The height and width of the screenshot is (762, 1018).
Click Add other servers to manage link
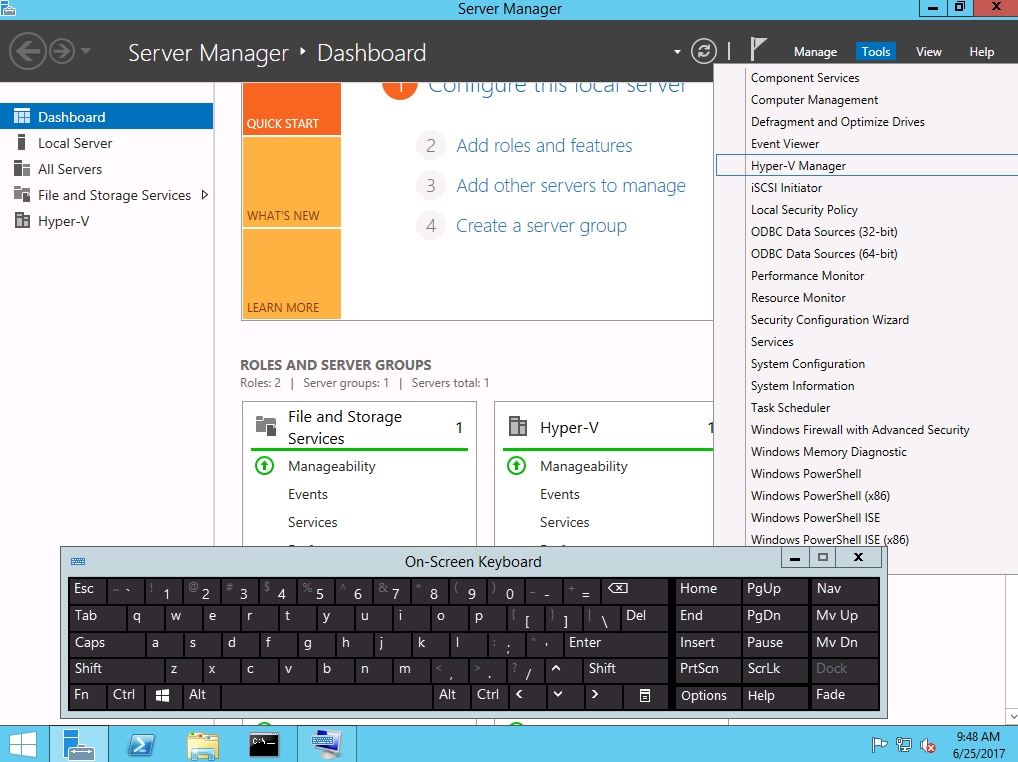[571, 186]
